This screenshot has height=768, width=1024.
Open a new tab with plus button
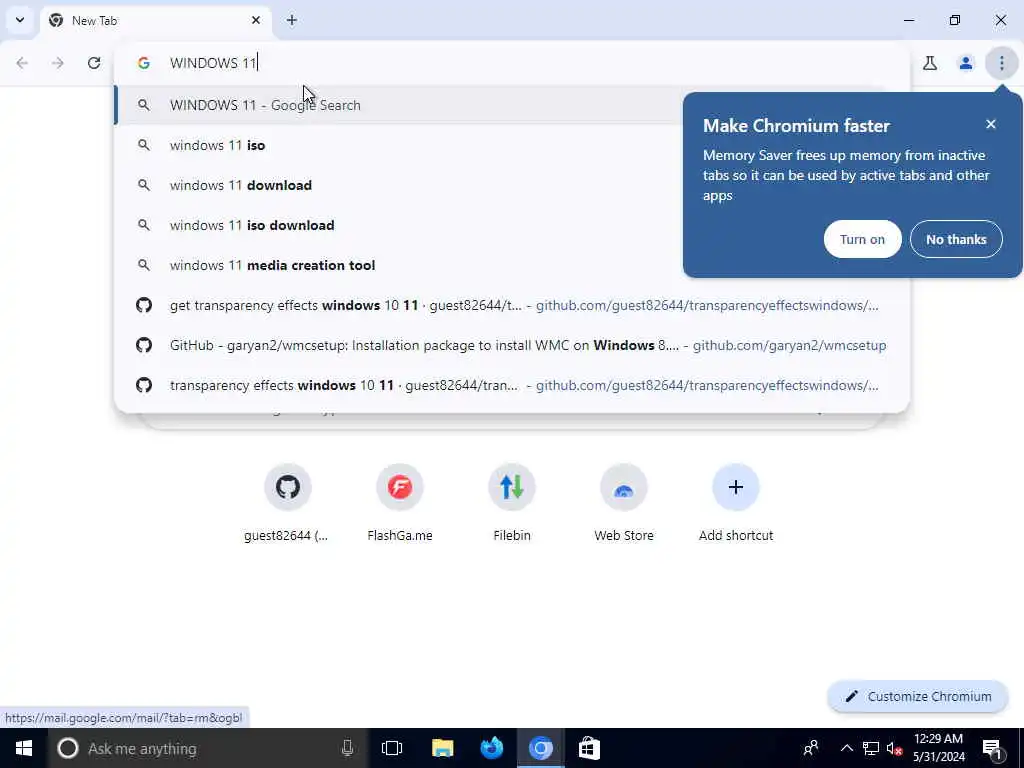[292, 20]
